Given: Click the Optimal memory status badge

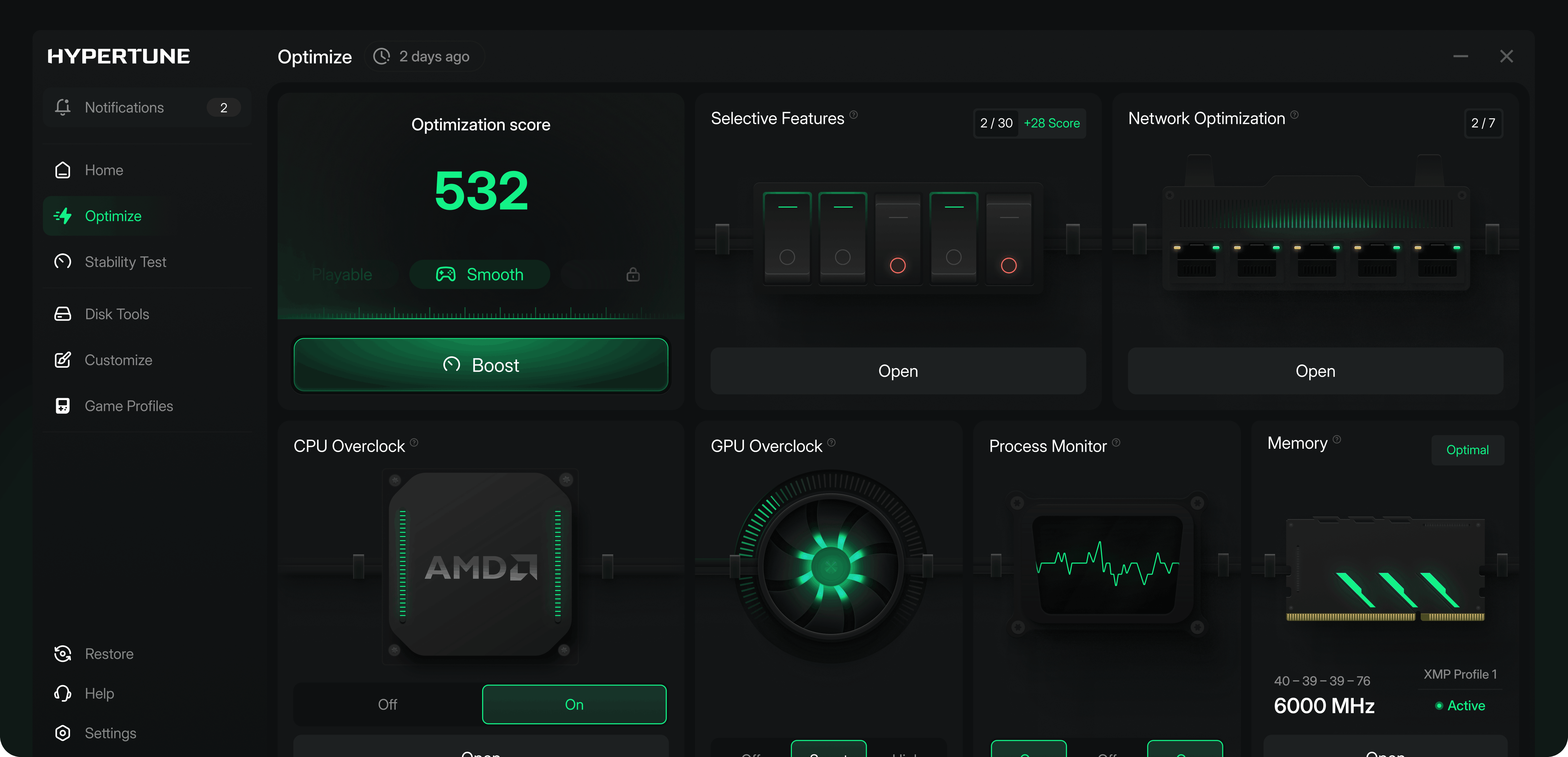Looking at the screenshot, I should coord(1467,449).
